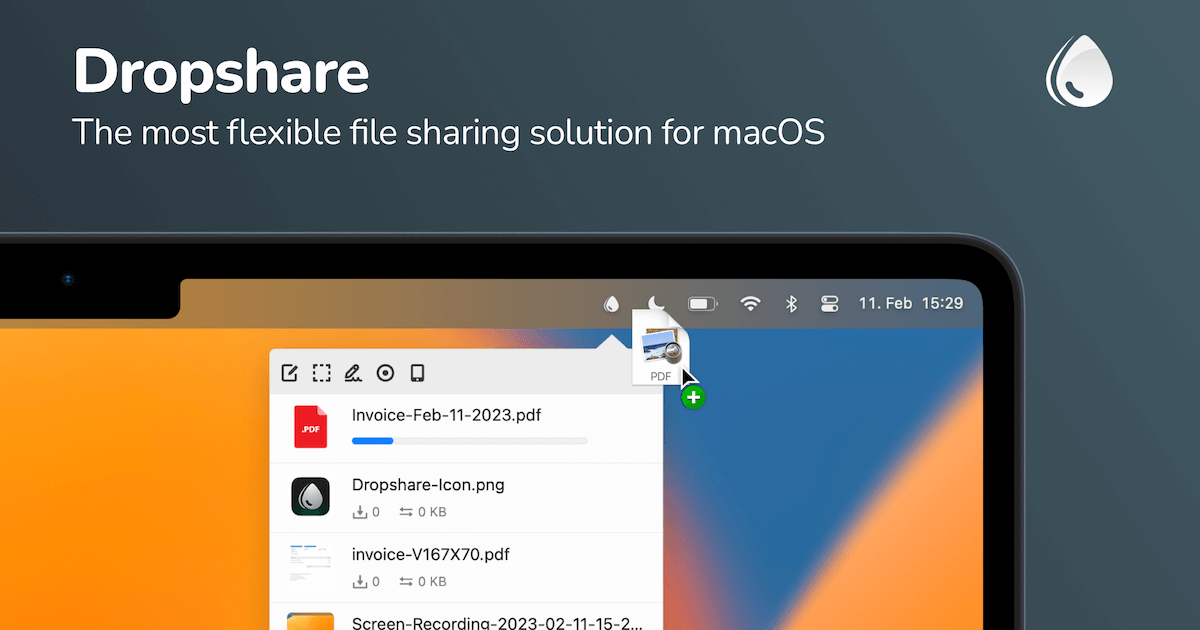Click the PDF file being dragged with green plus badge
The height and width of the screenshot is (630, 1200).
click(x=661, y=352)
